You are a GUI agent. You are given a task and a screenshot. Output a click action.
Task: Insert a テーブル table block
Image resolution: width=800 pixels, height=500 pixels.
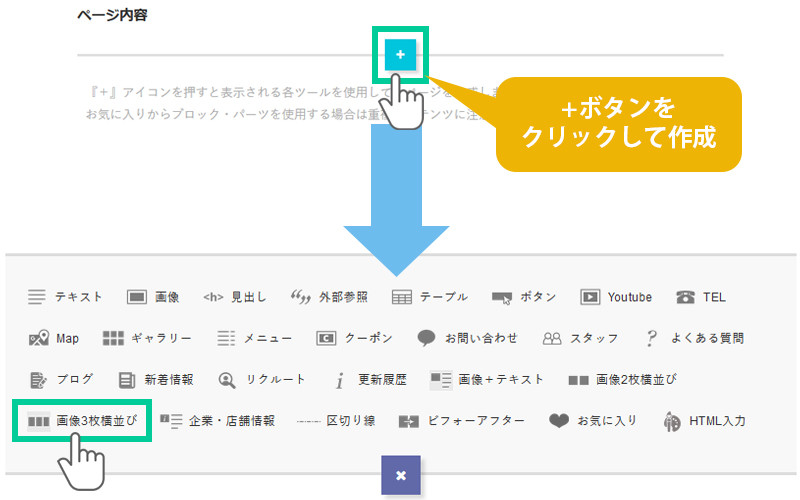[430, 297]
